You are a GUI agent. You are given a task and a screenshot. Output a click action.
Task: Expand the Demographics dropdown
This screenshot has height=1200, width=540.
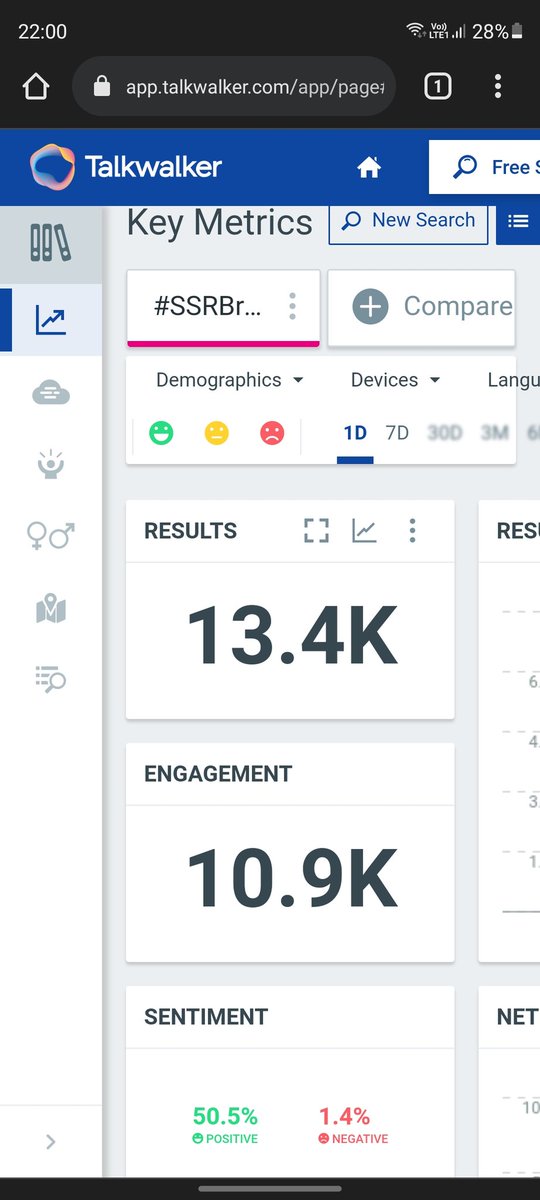coord(230,380)
